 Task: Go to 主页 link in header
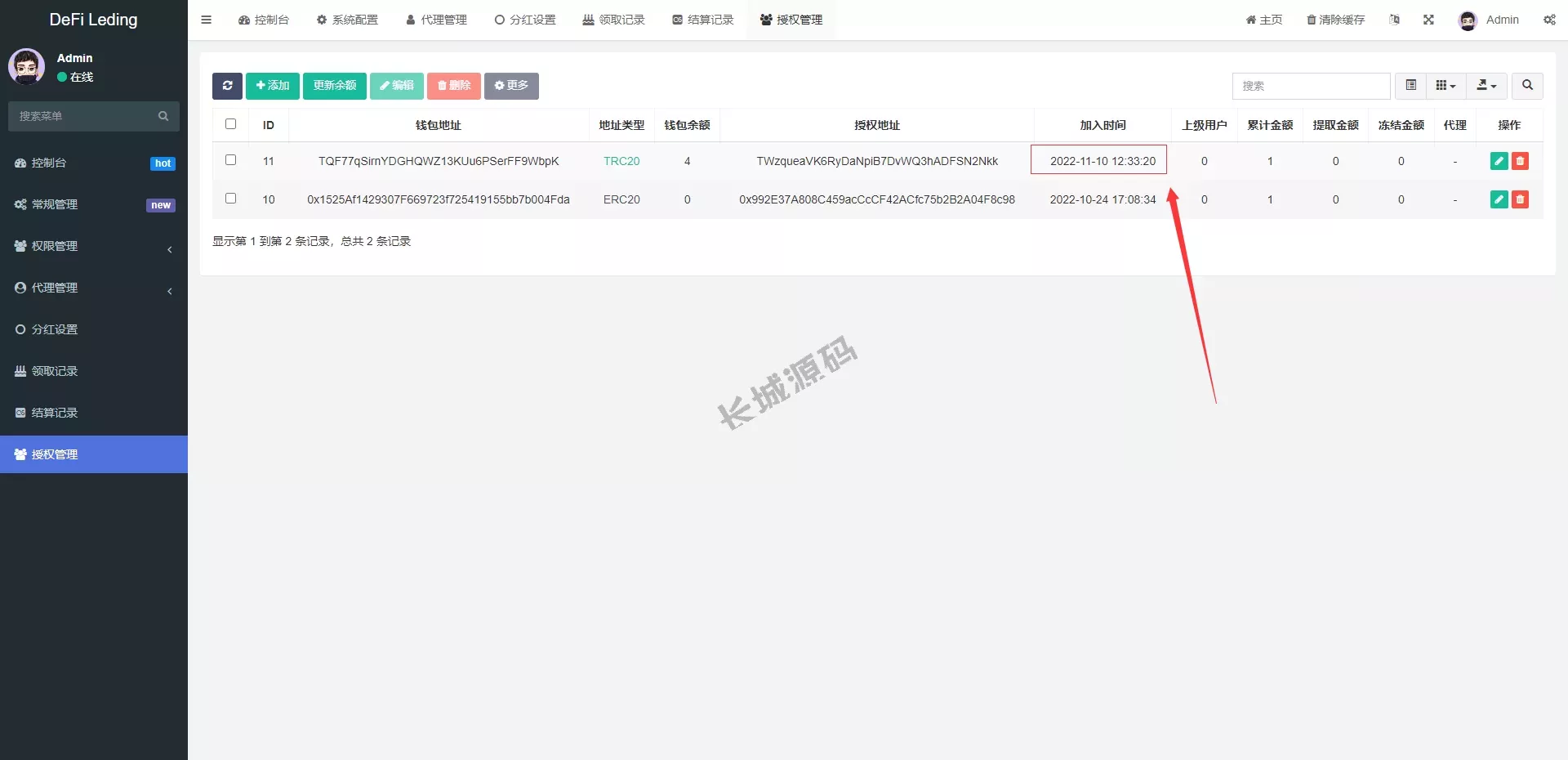1264,20
